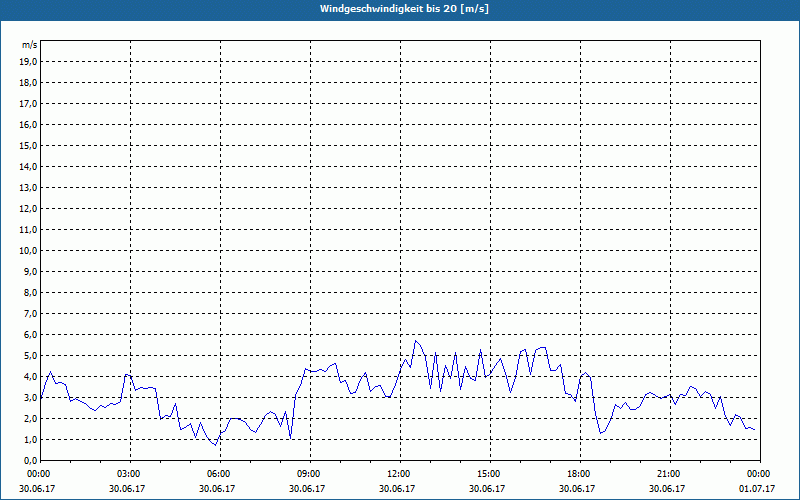Screen dimensions: 800x500
Task: Click the wind speed minimum before 06:00
Action: click(x=215, y=445)
